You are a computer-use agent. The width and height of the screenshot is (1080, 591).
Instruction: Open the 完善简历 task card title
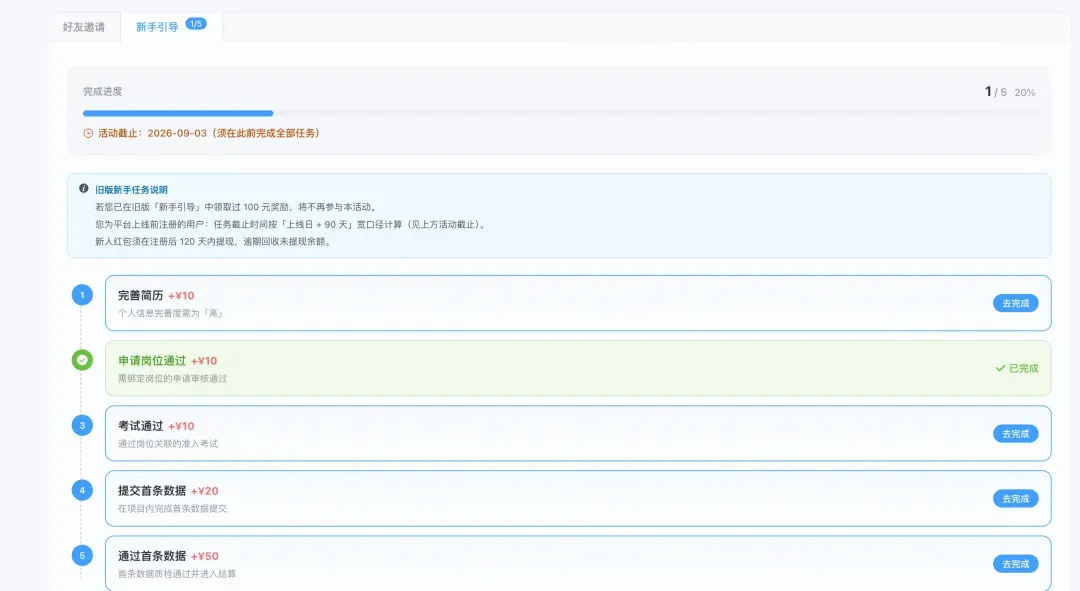[x=141, y=296]
